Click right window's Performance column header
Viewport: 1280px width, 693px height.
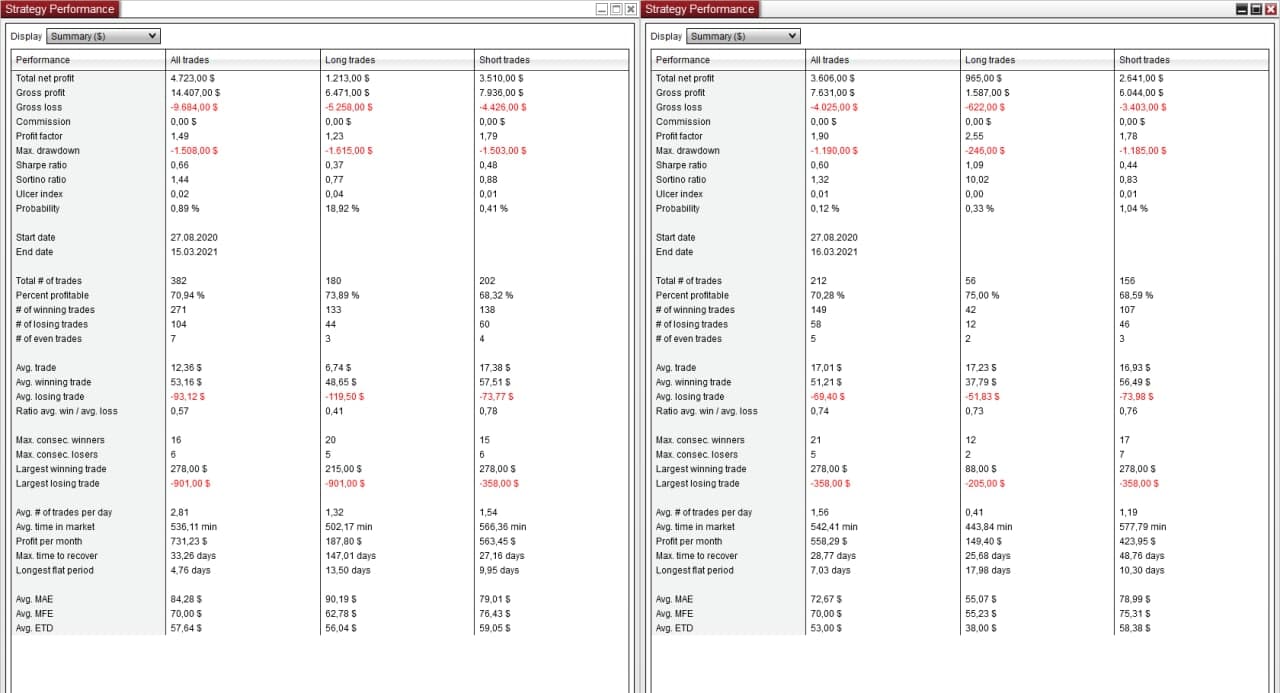point(683,60)
